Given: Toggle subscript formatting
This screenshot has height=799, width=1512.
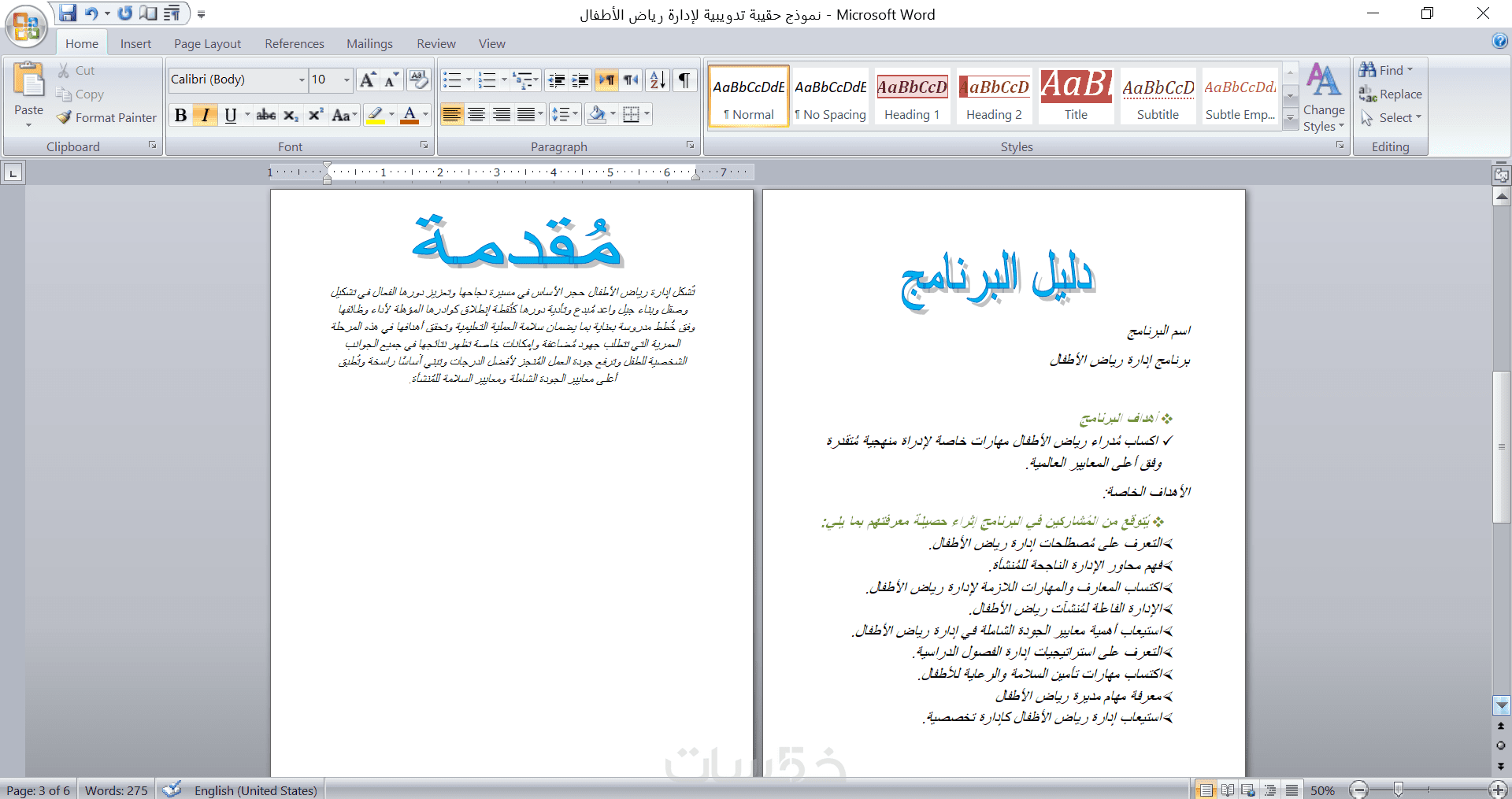Looking at the screenshot, I should coord(291,115).
